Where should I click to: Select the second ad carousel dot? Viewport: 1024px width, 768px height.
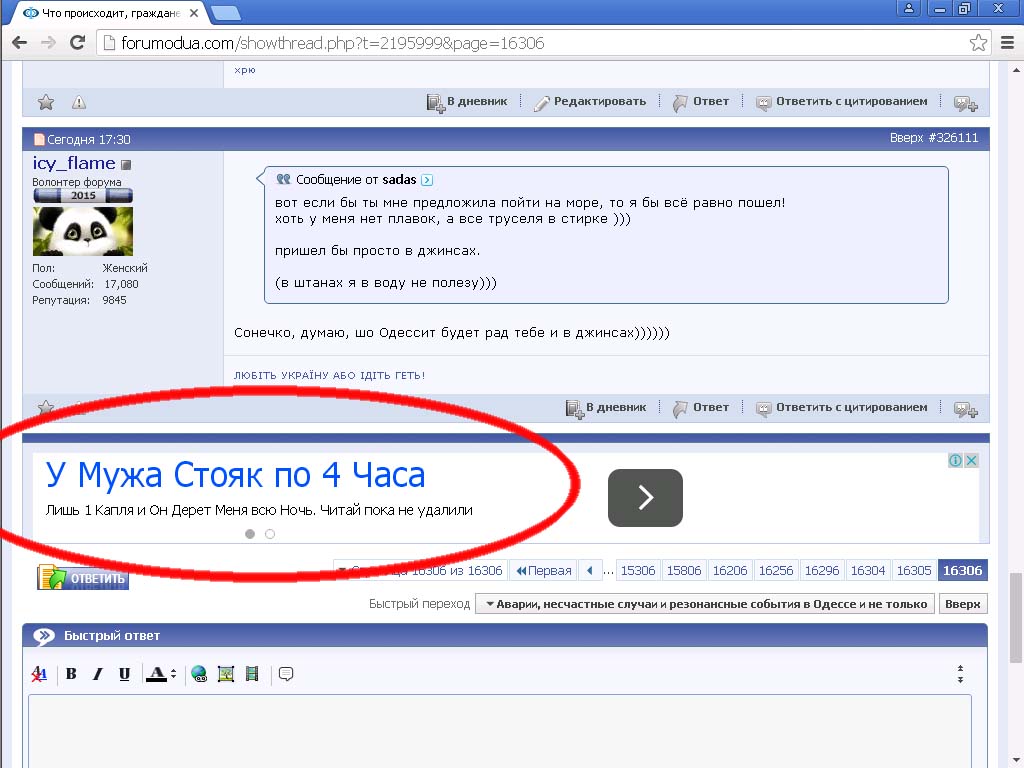(270, 534)
